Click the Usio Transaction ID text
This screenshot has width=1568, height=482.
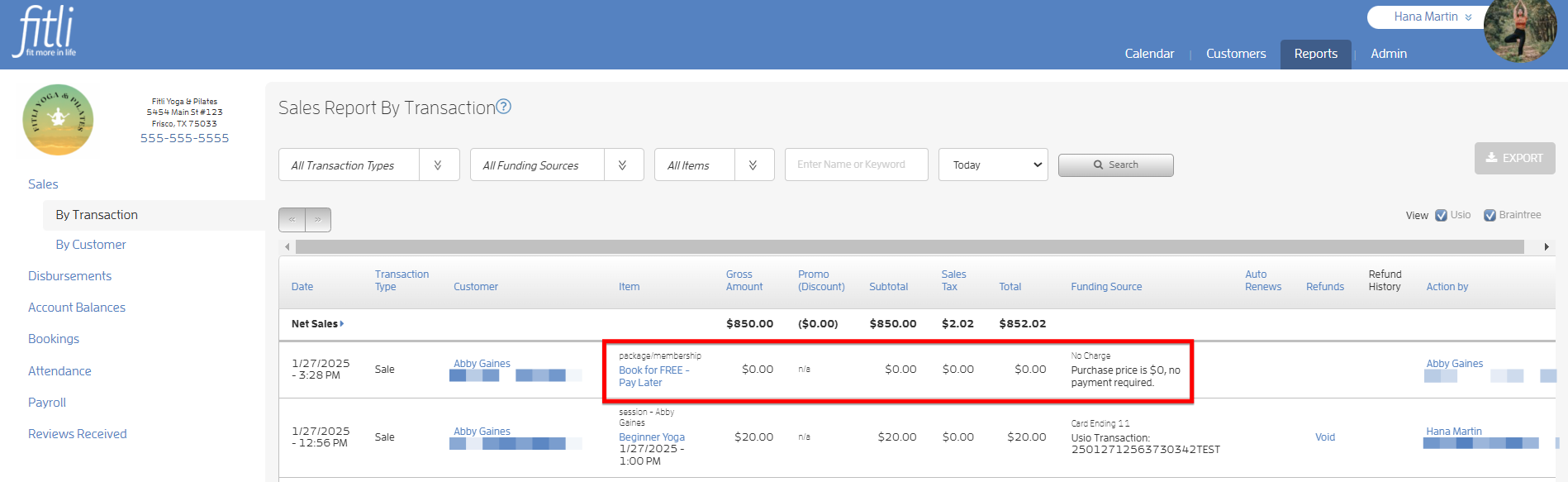coord(1145,444)
